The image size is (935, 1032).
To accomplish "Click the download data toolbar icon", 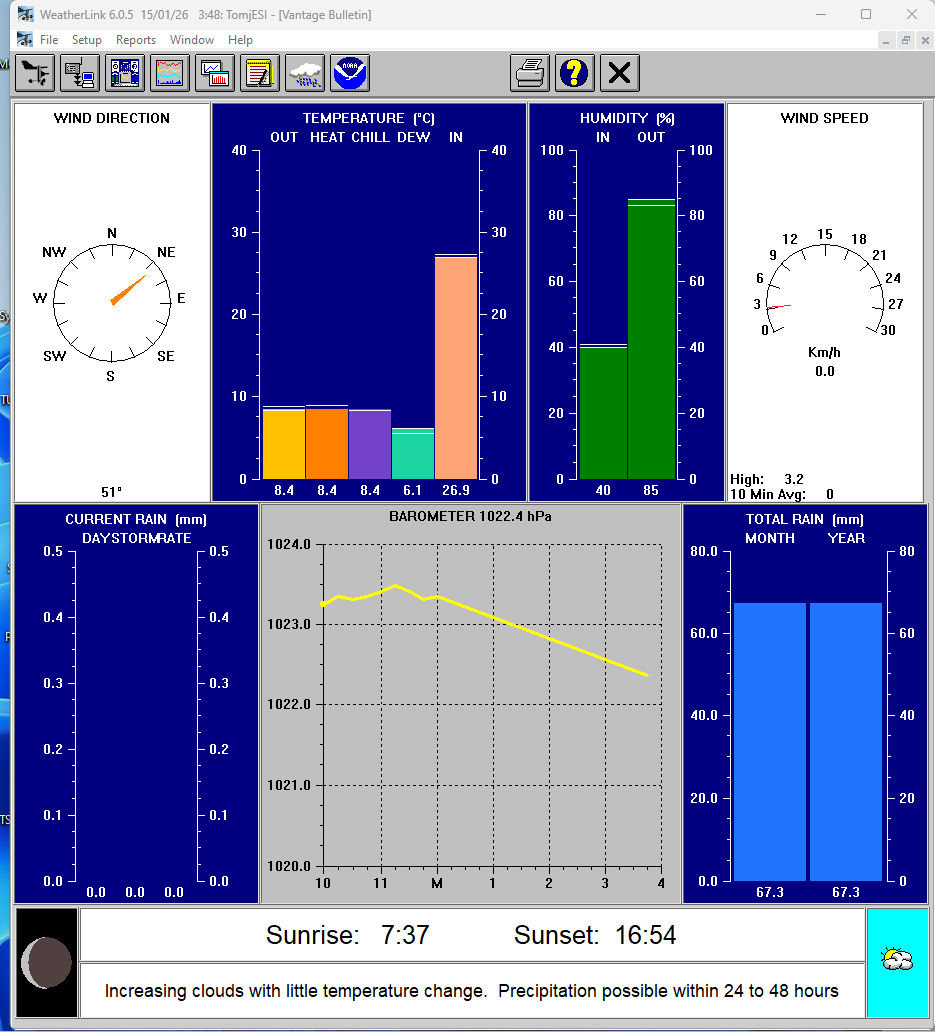I will (x=80, y=73).
